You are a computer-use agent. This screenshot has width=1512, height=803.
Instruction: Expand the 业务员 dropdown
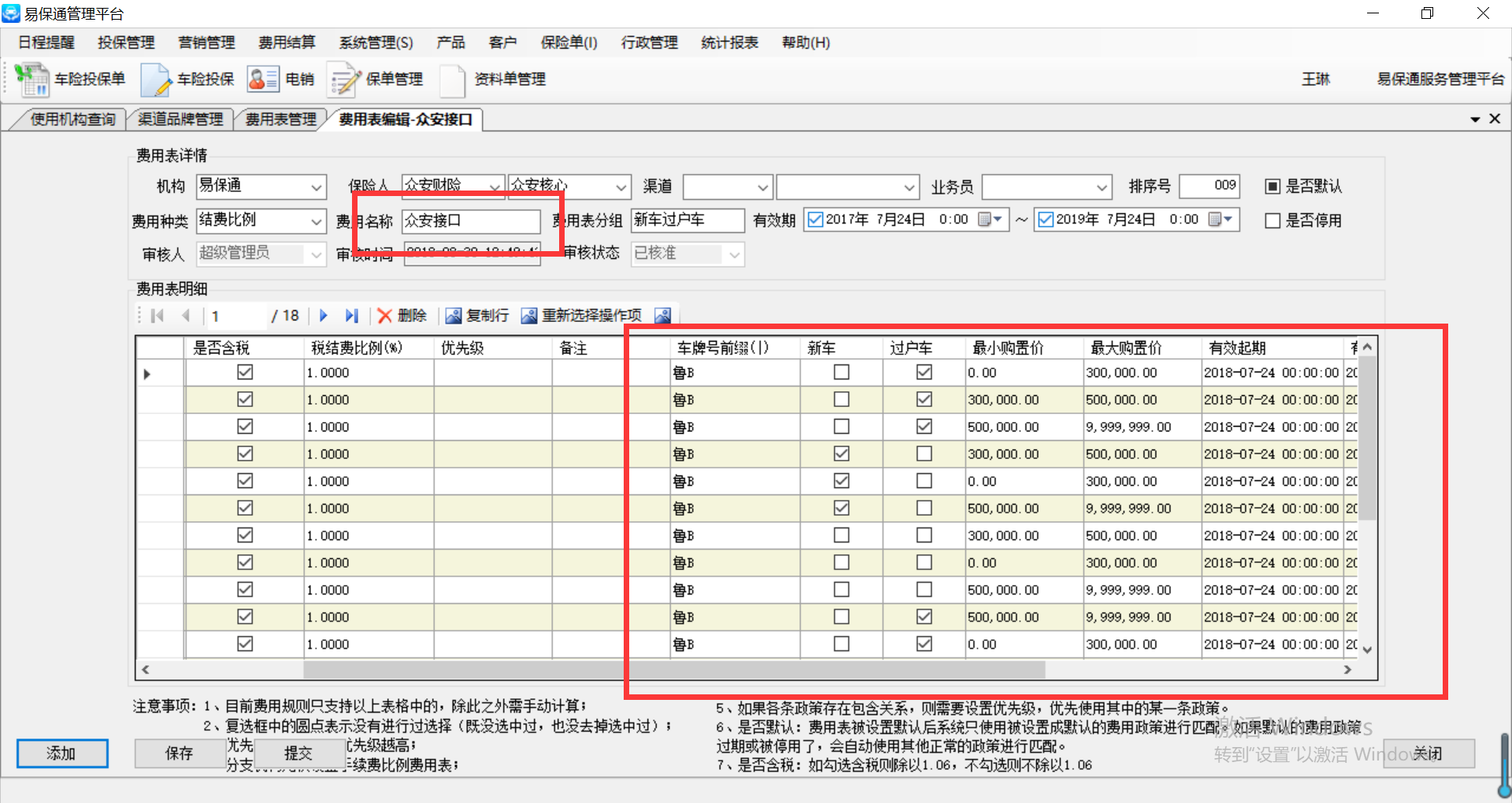[1101, 187]
